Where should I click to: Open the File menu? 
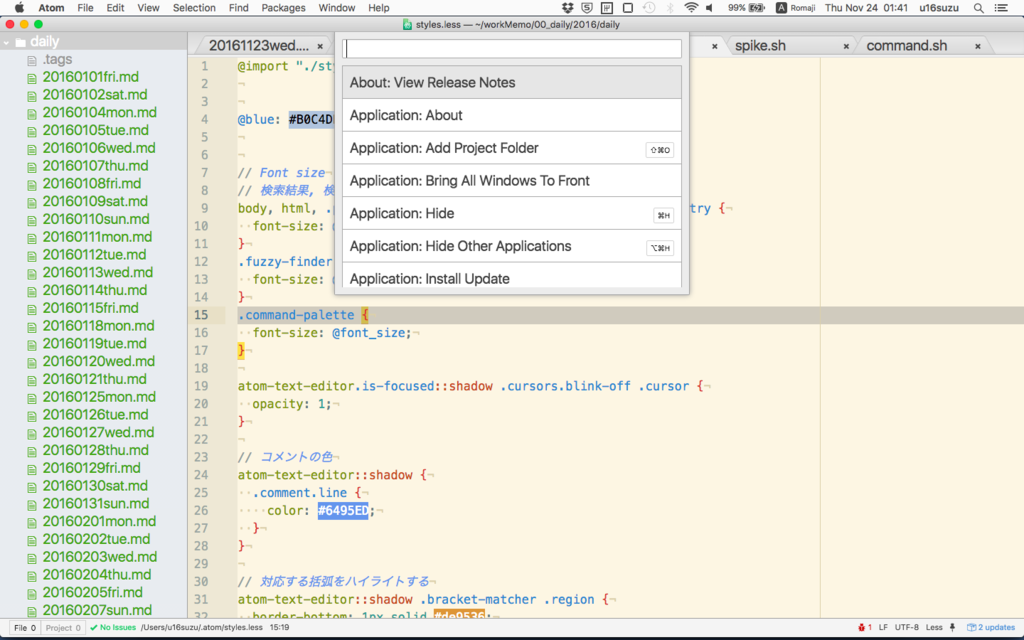(85, 8)
